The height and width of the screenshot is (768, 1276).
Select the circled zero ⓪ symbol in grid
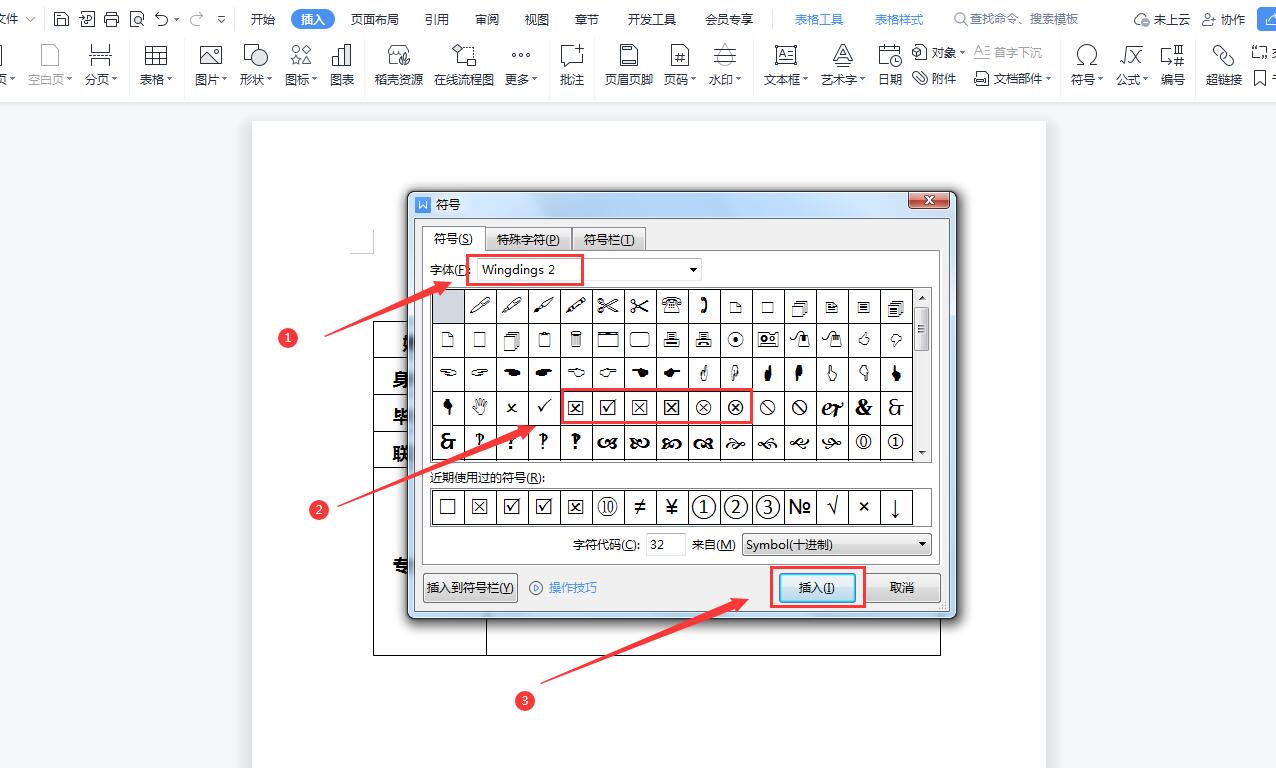click(864, 441)
